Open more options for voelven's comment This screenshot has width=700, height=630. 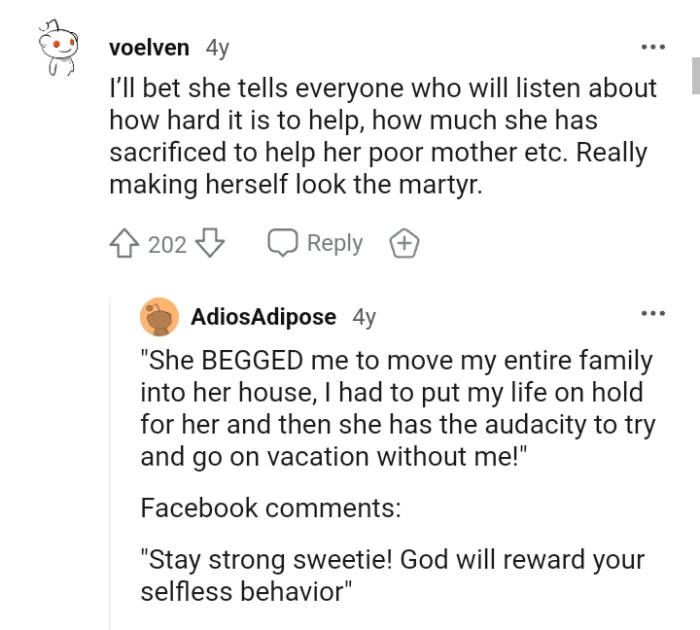653,48
